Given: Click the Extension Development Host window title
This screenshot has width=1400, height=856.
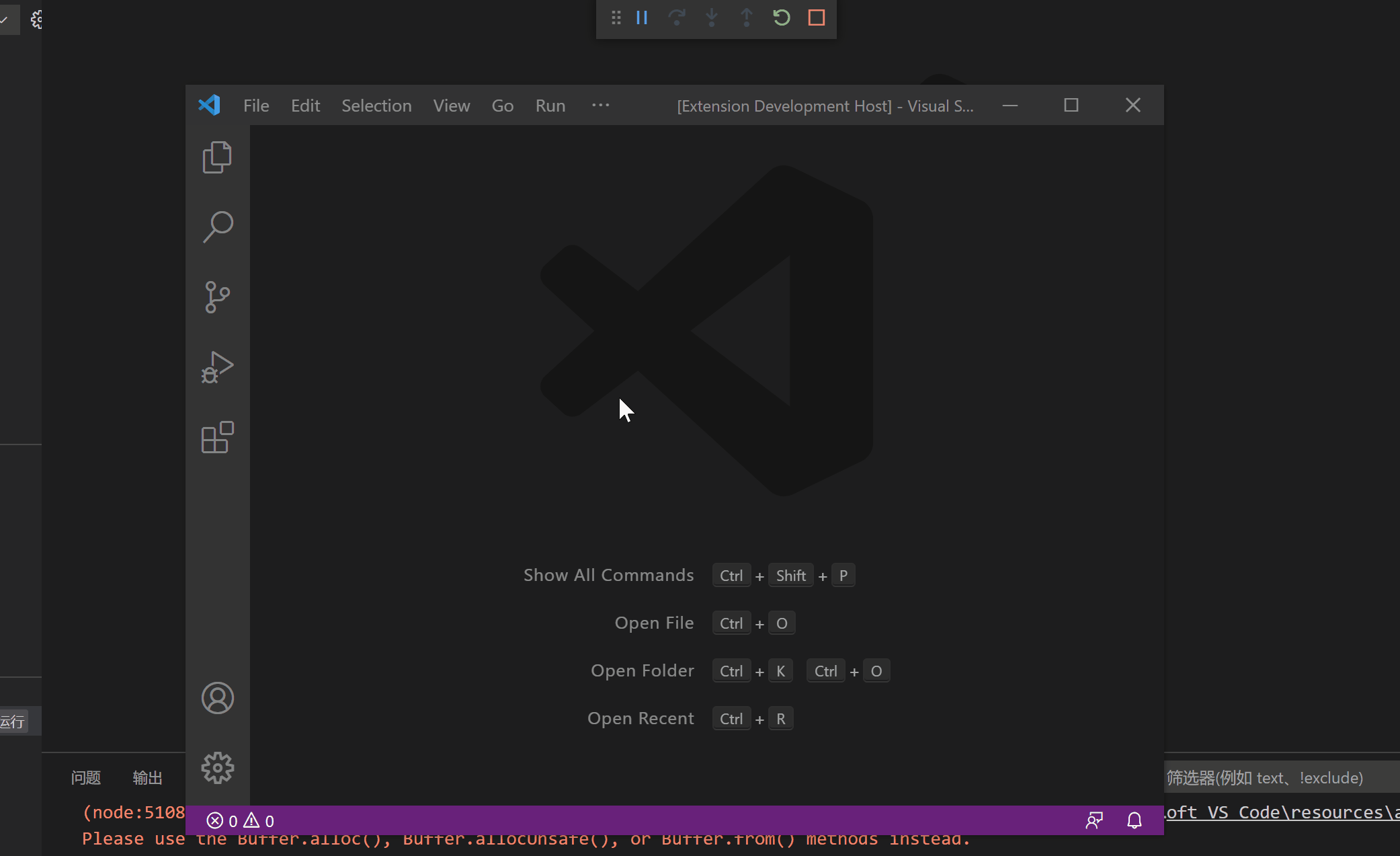Looking at the screenshot, I should 825,106.
